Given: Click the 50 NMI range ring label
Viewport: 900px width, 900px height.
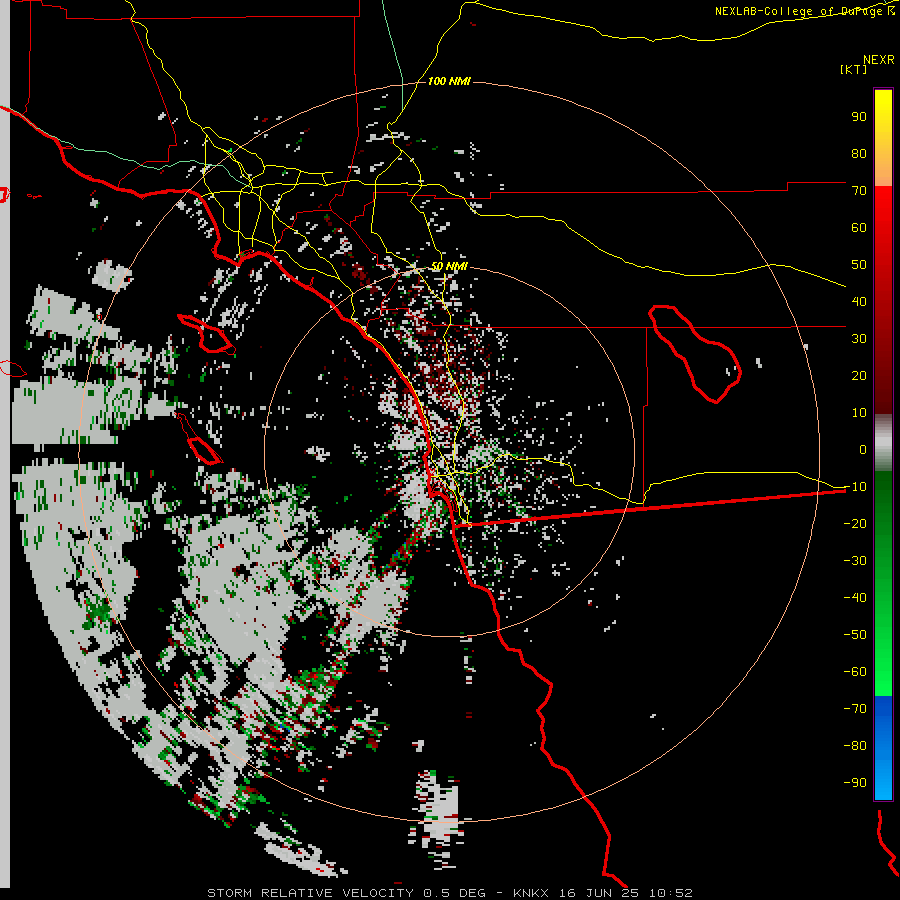Looking at the screenshot, I should coord(449,266).
